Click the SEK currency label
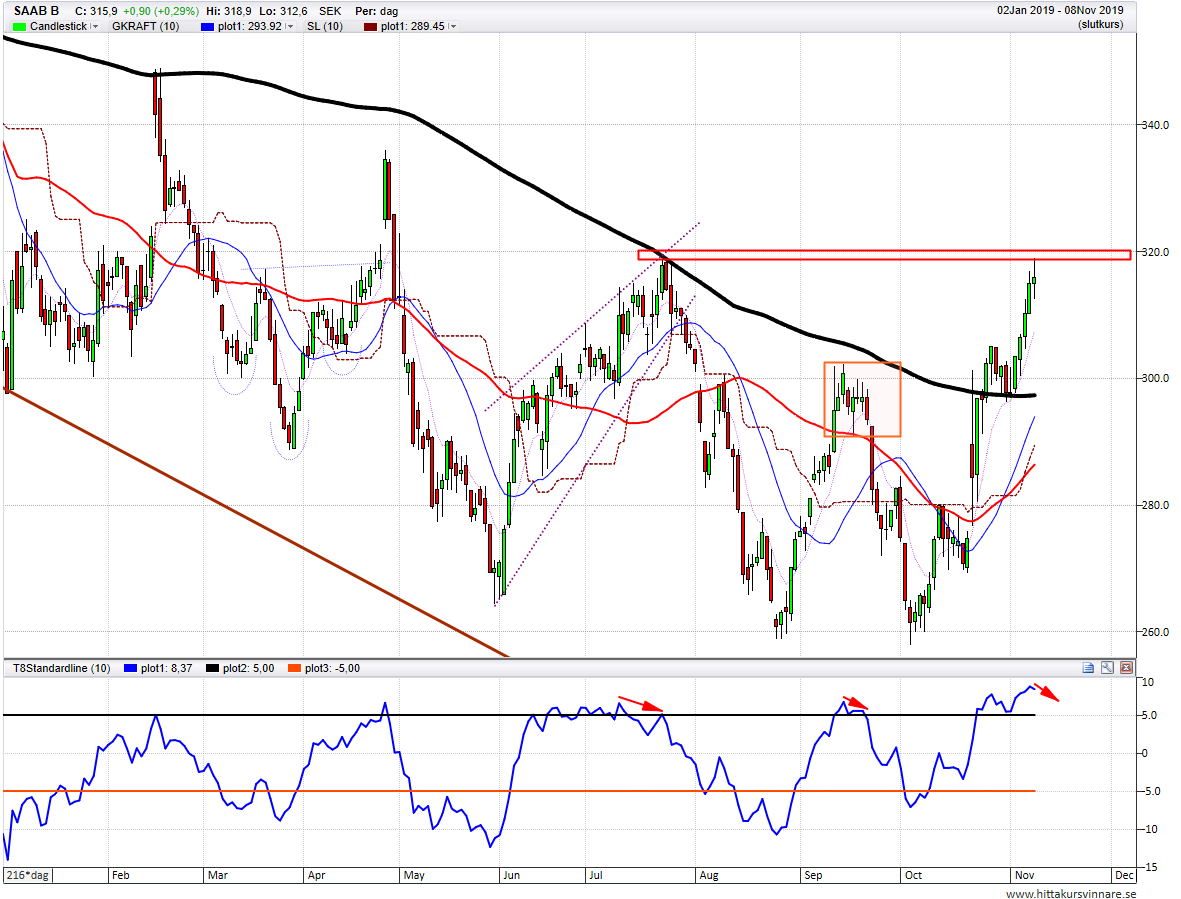Screen dimensions: 1181x899 (x=330, y=11)
